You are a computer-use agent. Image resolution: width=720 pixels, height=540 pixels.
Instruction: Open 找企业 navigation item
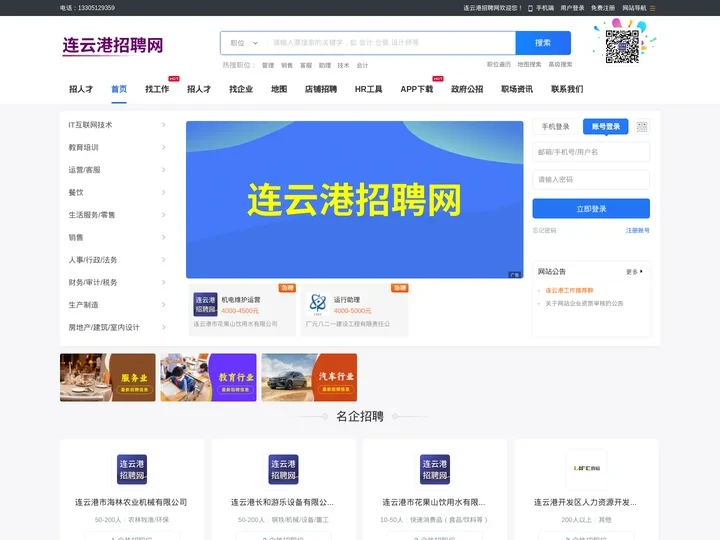241,89
